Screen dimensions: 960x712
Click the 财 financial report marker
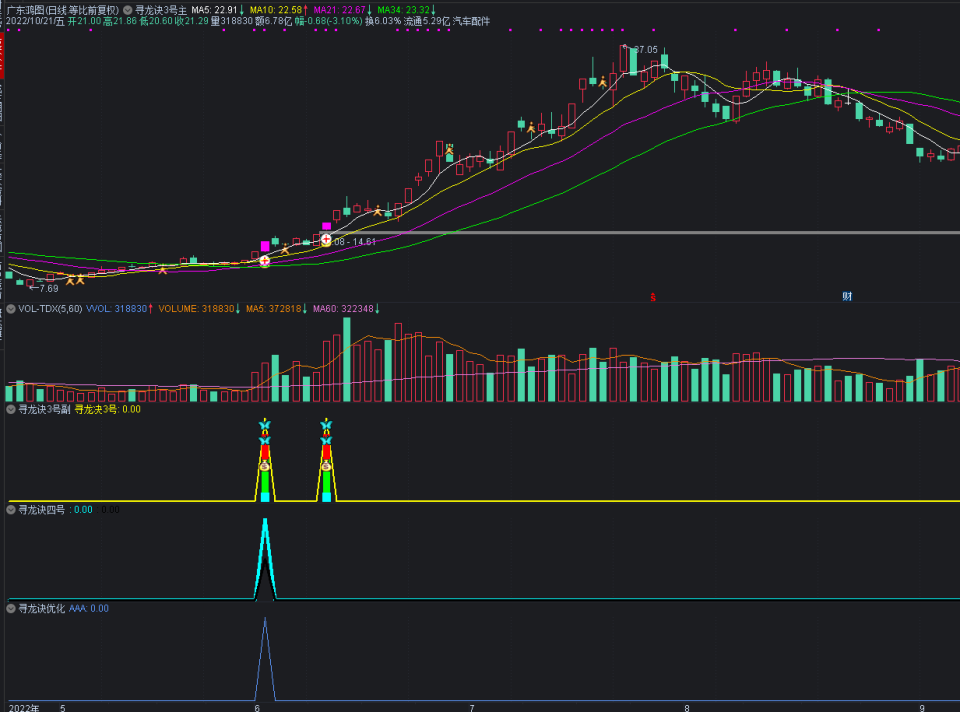pos(847,296)
